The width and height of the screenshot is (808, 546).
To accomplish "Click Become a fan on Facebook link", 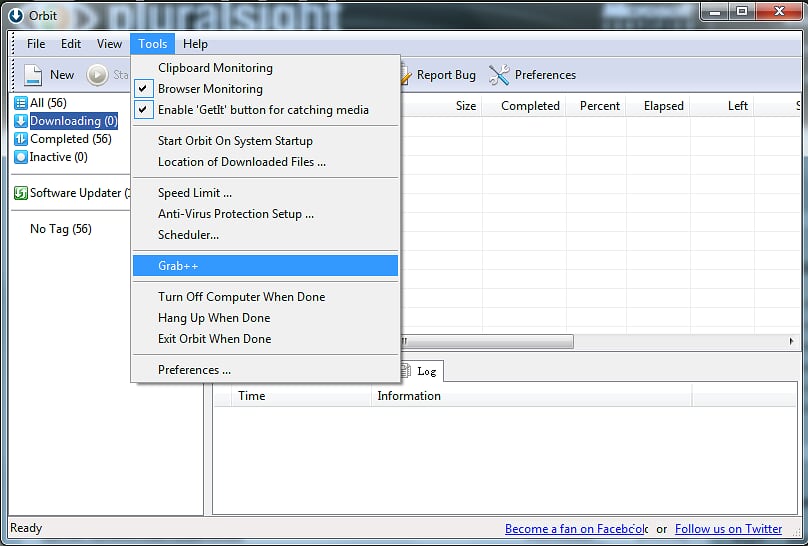I will [576, 528].
